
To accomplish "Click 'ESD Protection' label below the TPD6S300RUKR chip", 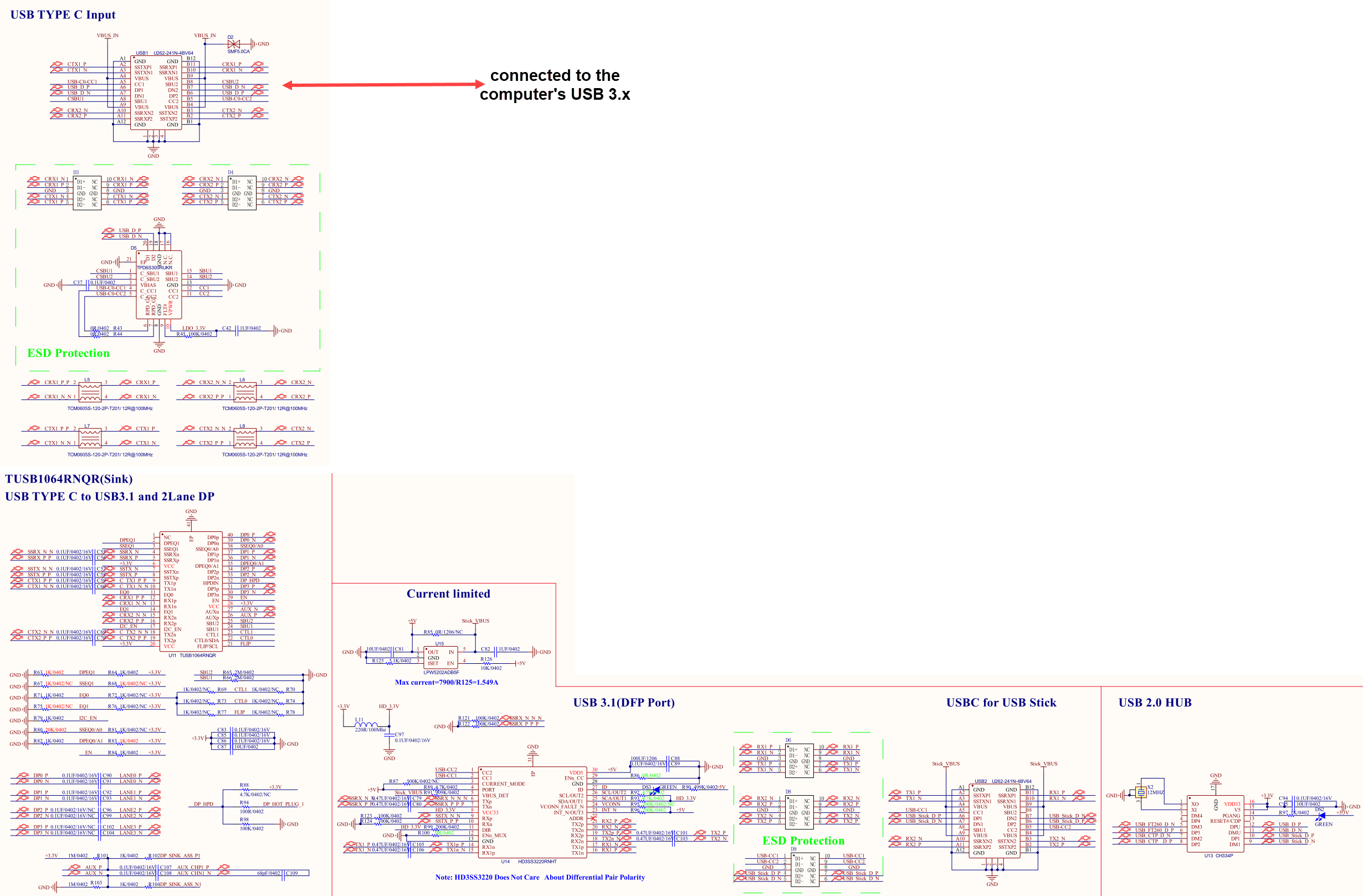I will (x=68, y=353).
